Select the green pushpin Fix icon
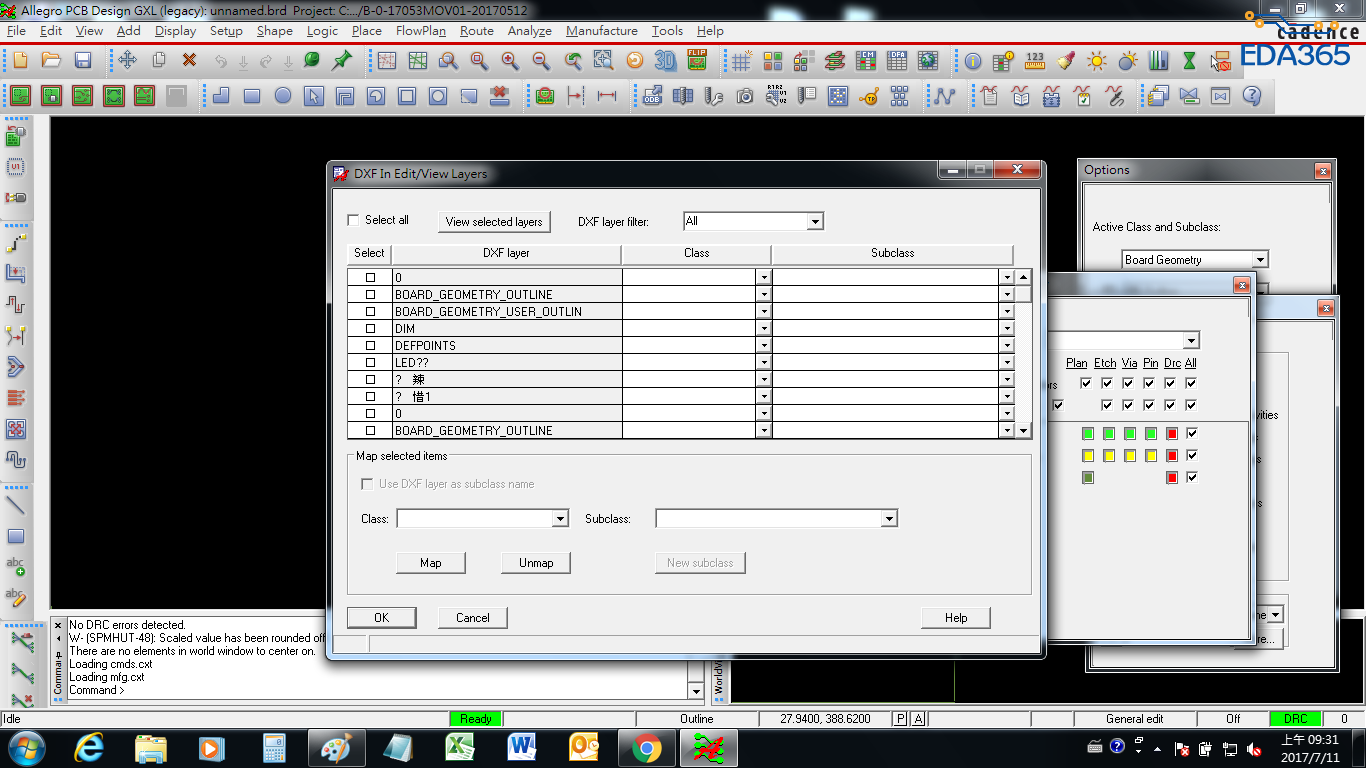Image resolution: width=1366 pixels, height=768 pixels. point(342,61)
